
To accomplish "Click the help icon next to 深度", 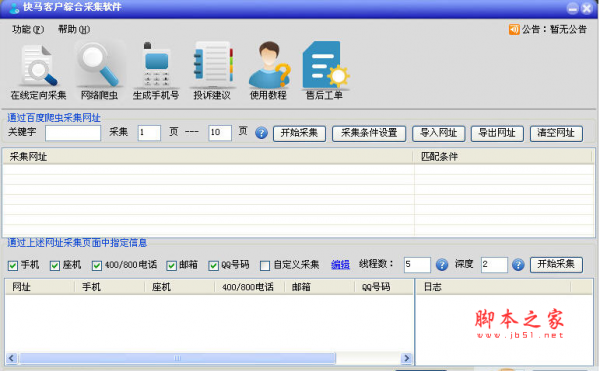I will coord(518,264).
